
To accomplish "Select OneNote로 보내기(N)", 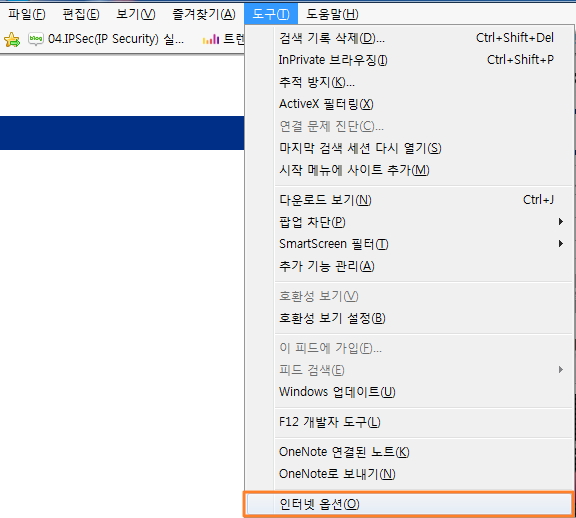I will point(408,474).
